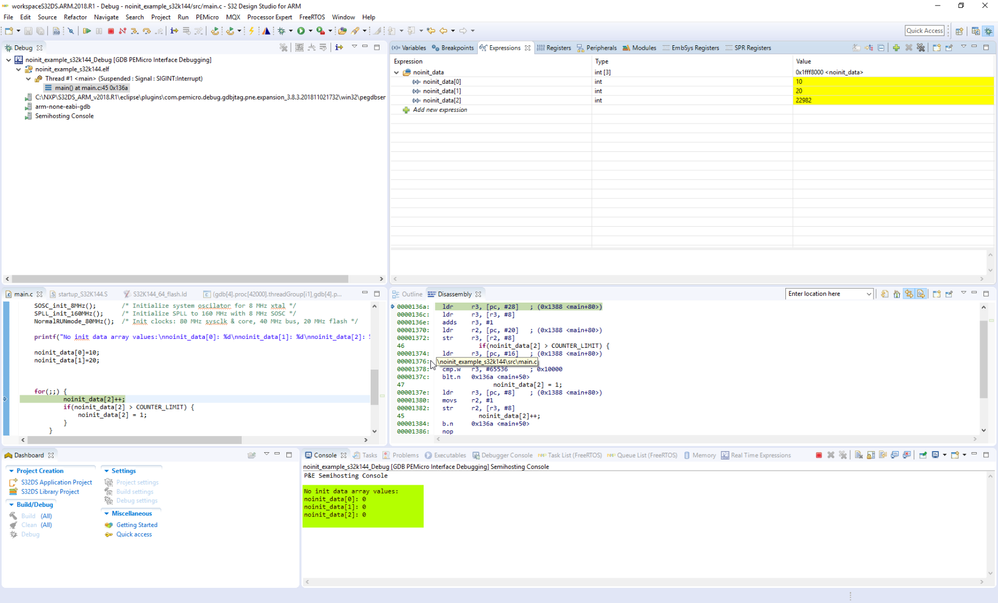Click the Resume (green play) button in toolbar
Viewport: 998px width, 603px height.
pyautogui.click(x=87, y=31)
